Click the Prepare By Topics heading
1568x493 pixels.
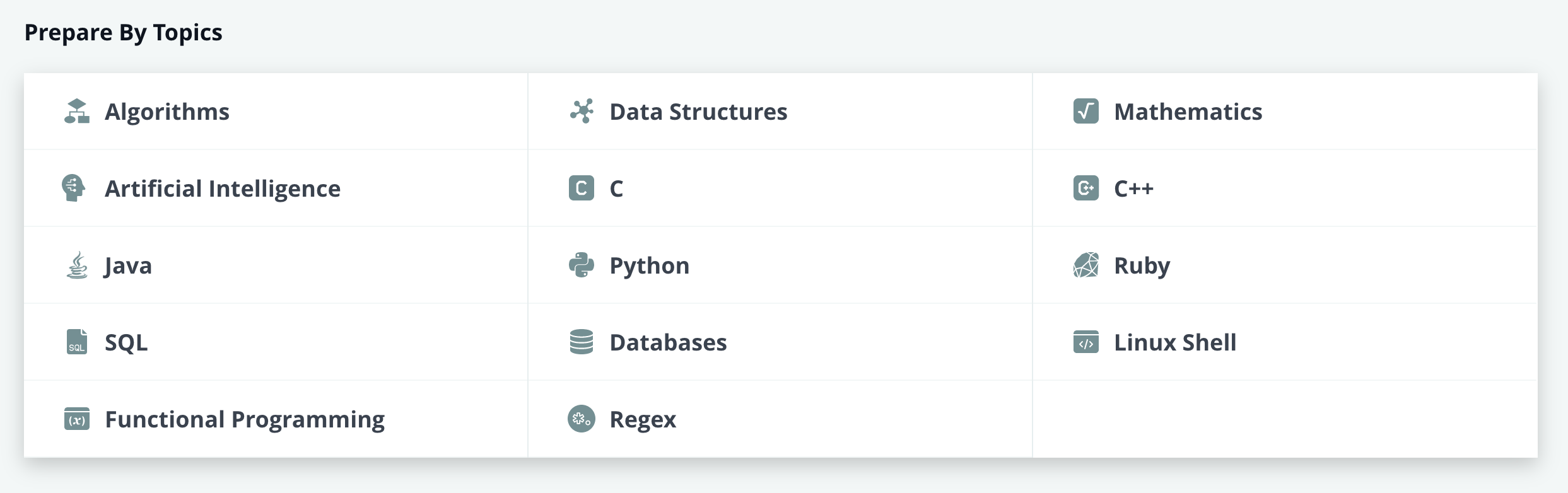pos(124,32)
